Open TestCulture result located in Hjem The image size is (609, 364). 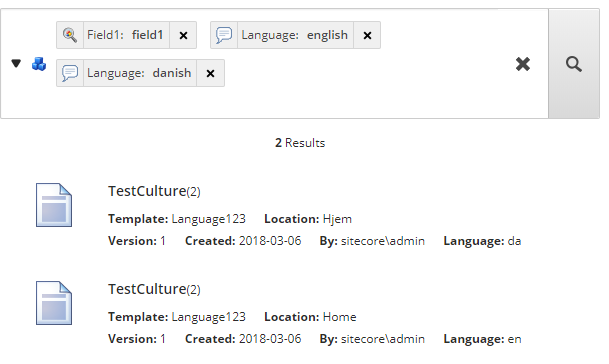point(154,191)
